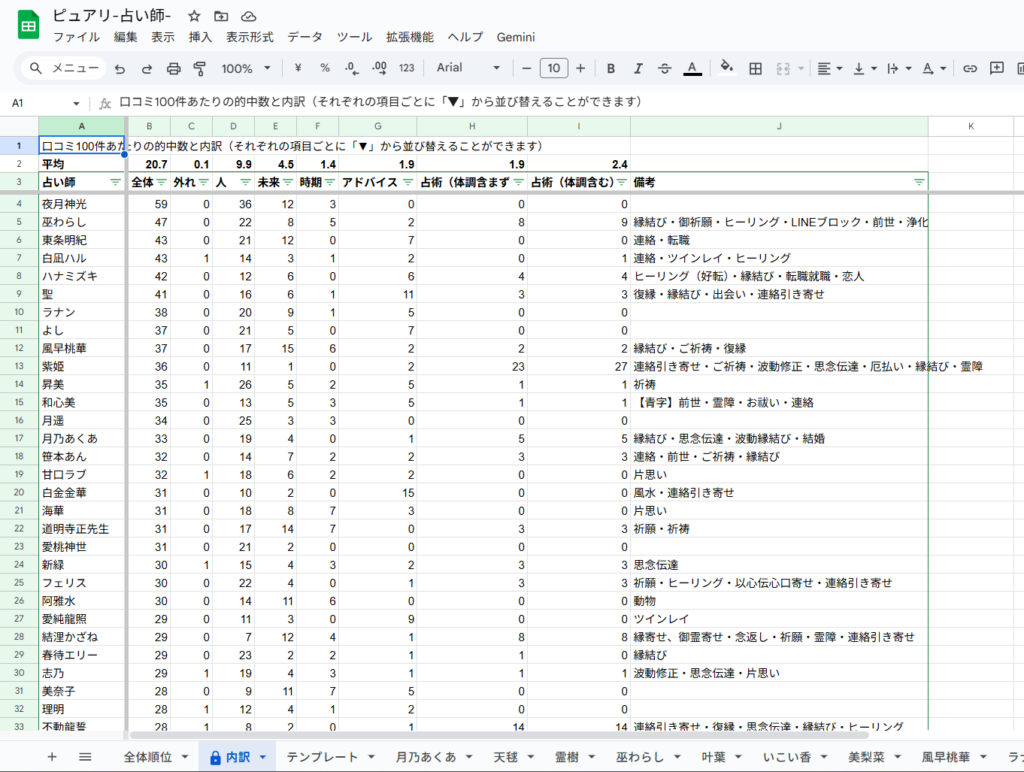
Task: Open the Arial font family dropdown
Action: coord(468,68)
